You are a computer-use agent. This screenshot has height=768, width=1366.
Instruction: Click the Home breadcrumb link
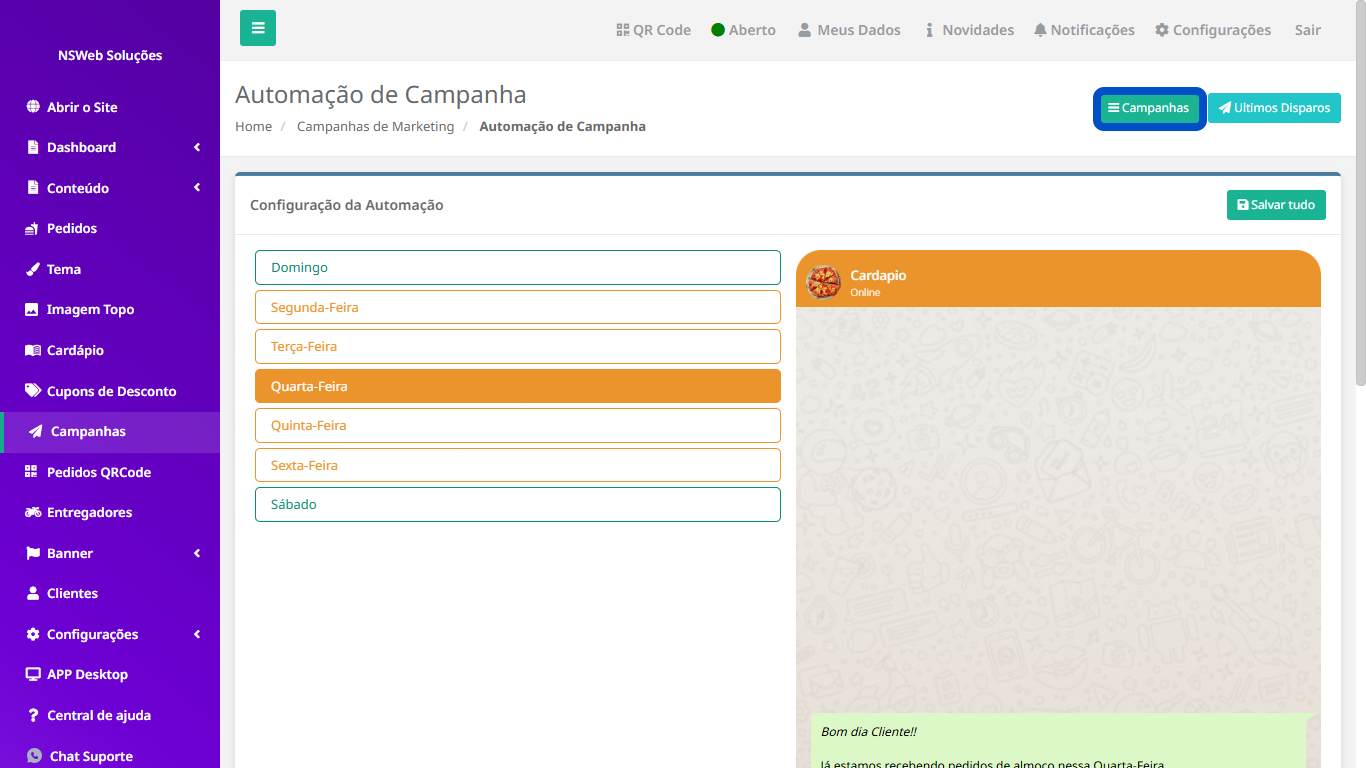click(x=253, y=127)
